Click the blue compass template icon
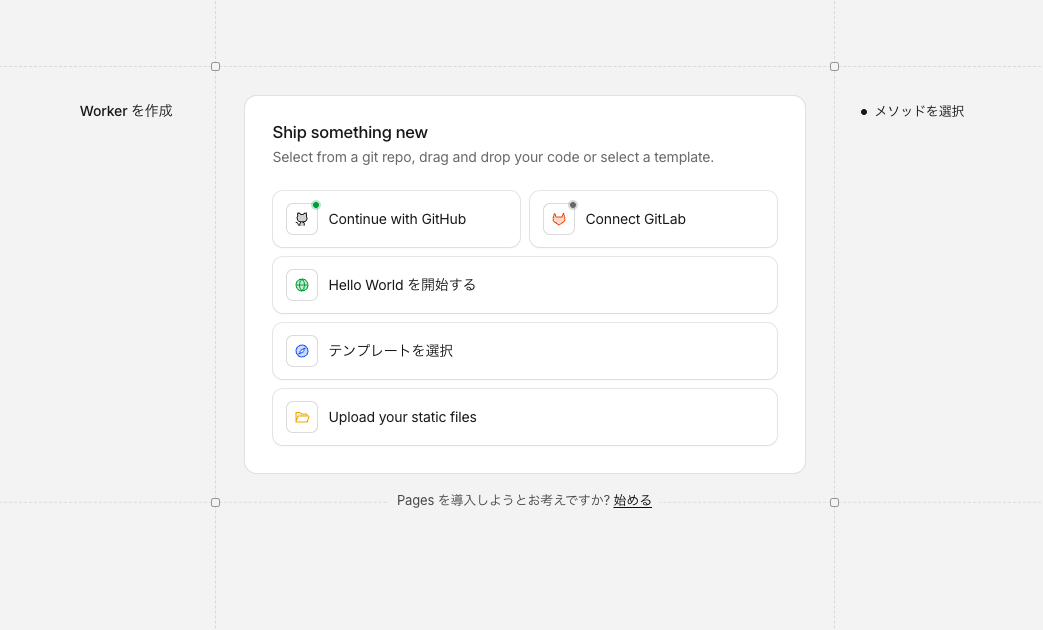Screen dimensions: 1043x630 [302, 351]
